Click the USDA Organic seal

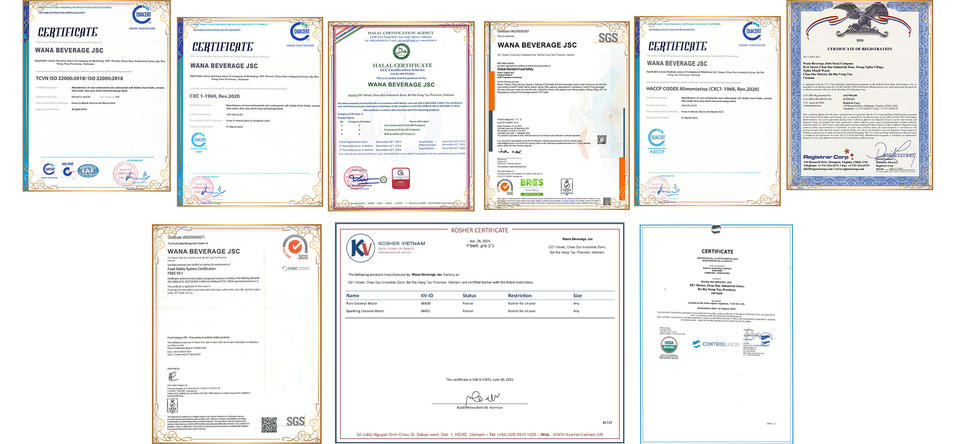tap(669, 345)
